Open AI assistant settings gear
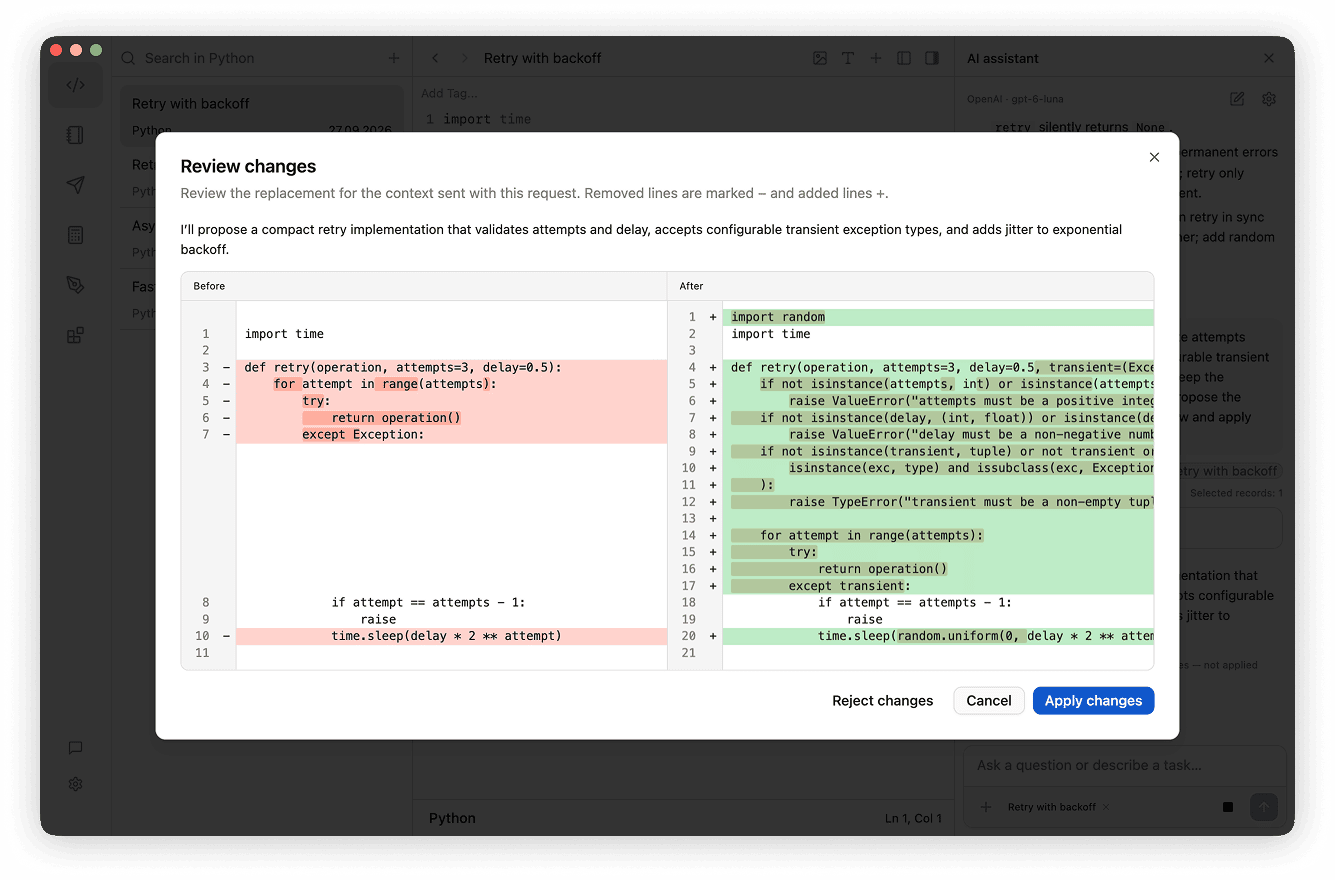The height and width of the screenshot is (880, 1335). tap(1269, 99)
